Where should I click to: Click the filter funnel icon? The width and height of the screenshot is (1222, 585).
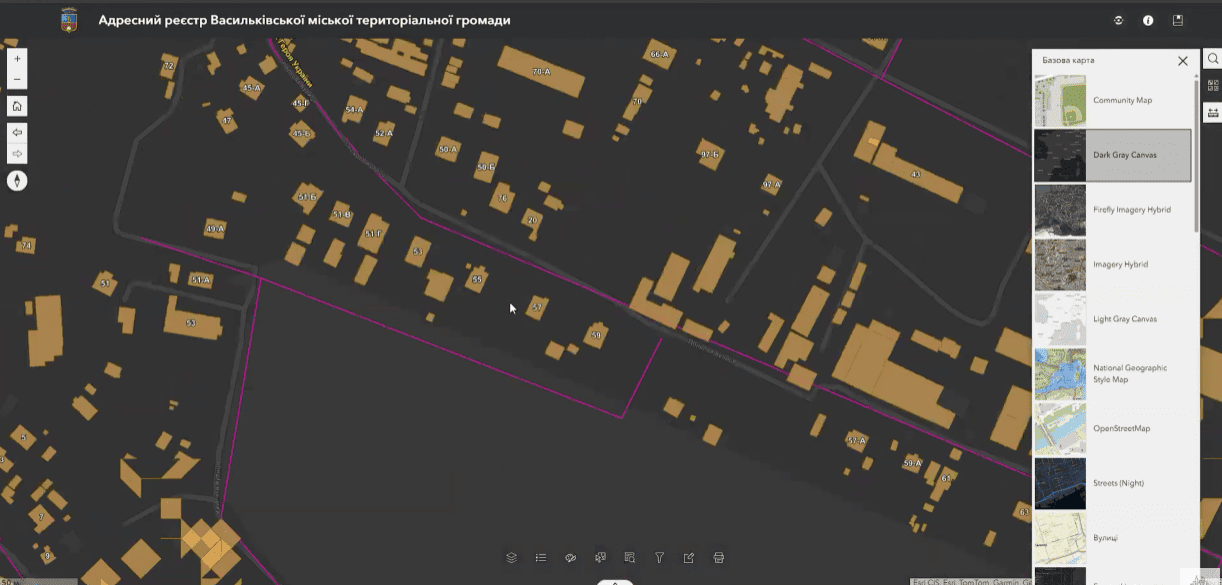click(x=659, y=558)
